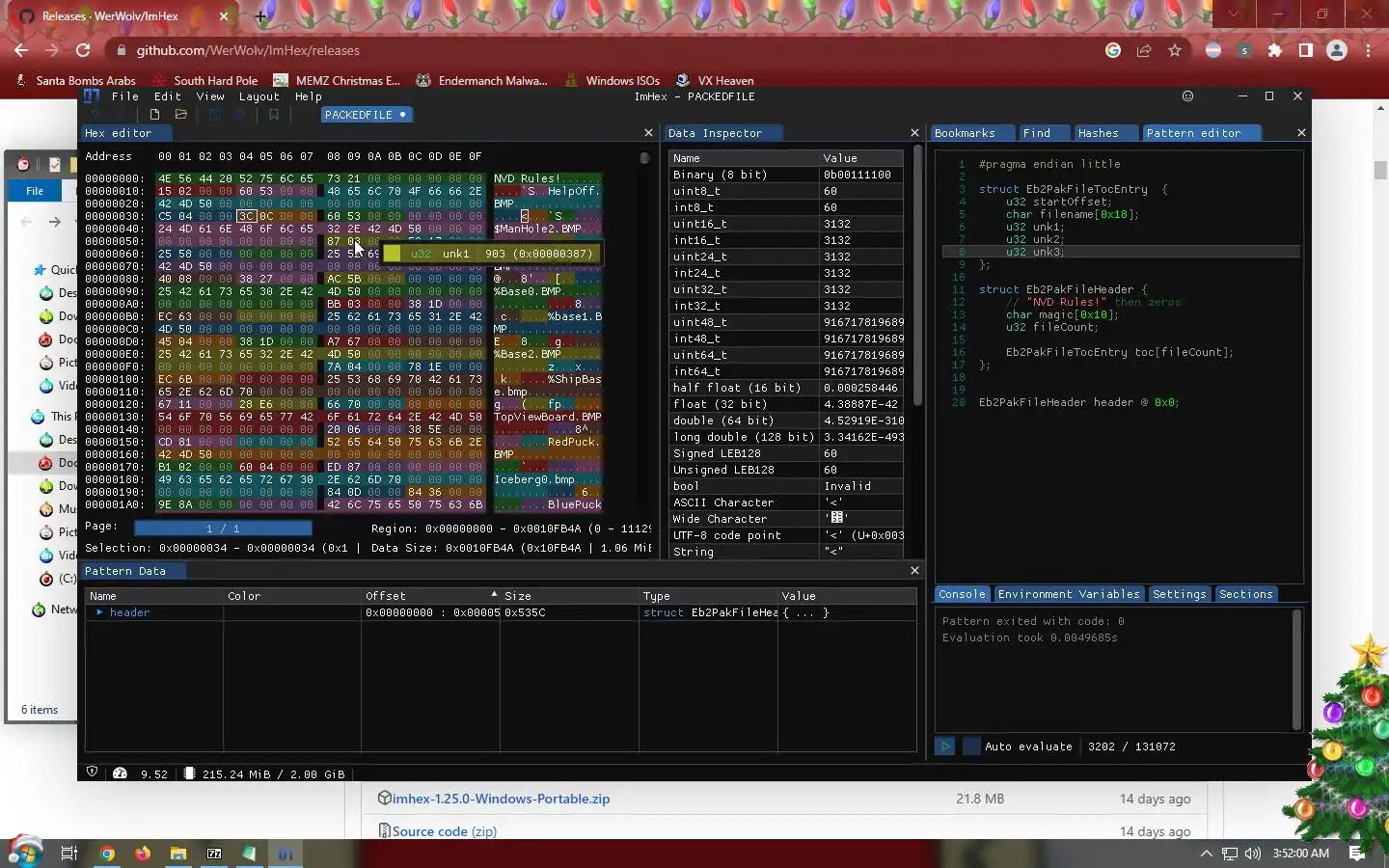Click the bookmark icon in ImHex toolbar

point(274,115)
